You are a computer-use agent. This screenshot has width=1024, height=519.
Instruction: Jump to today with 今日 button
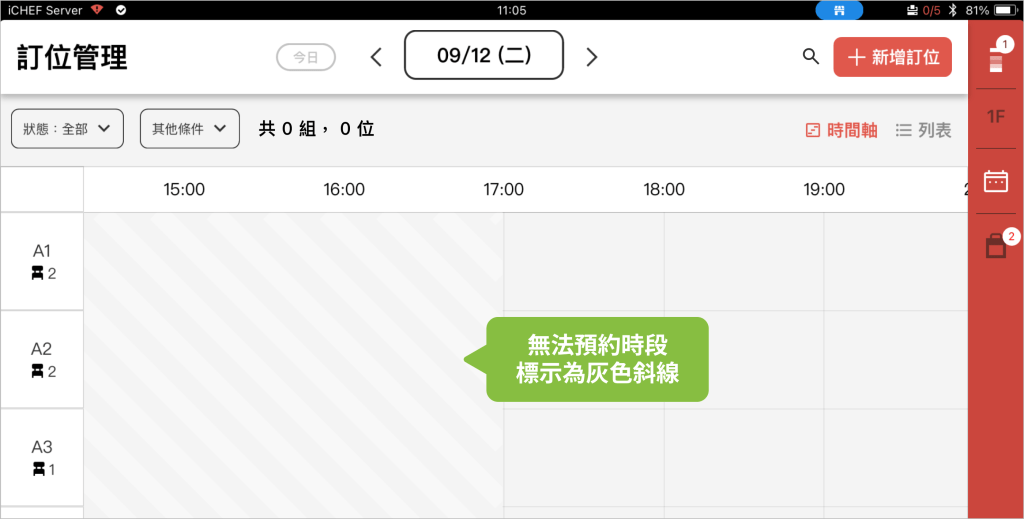click(305, 57)
